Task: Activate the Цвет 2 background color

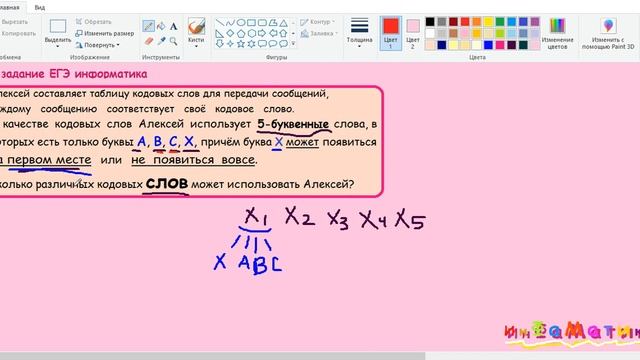Action: point(413,33)
